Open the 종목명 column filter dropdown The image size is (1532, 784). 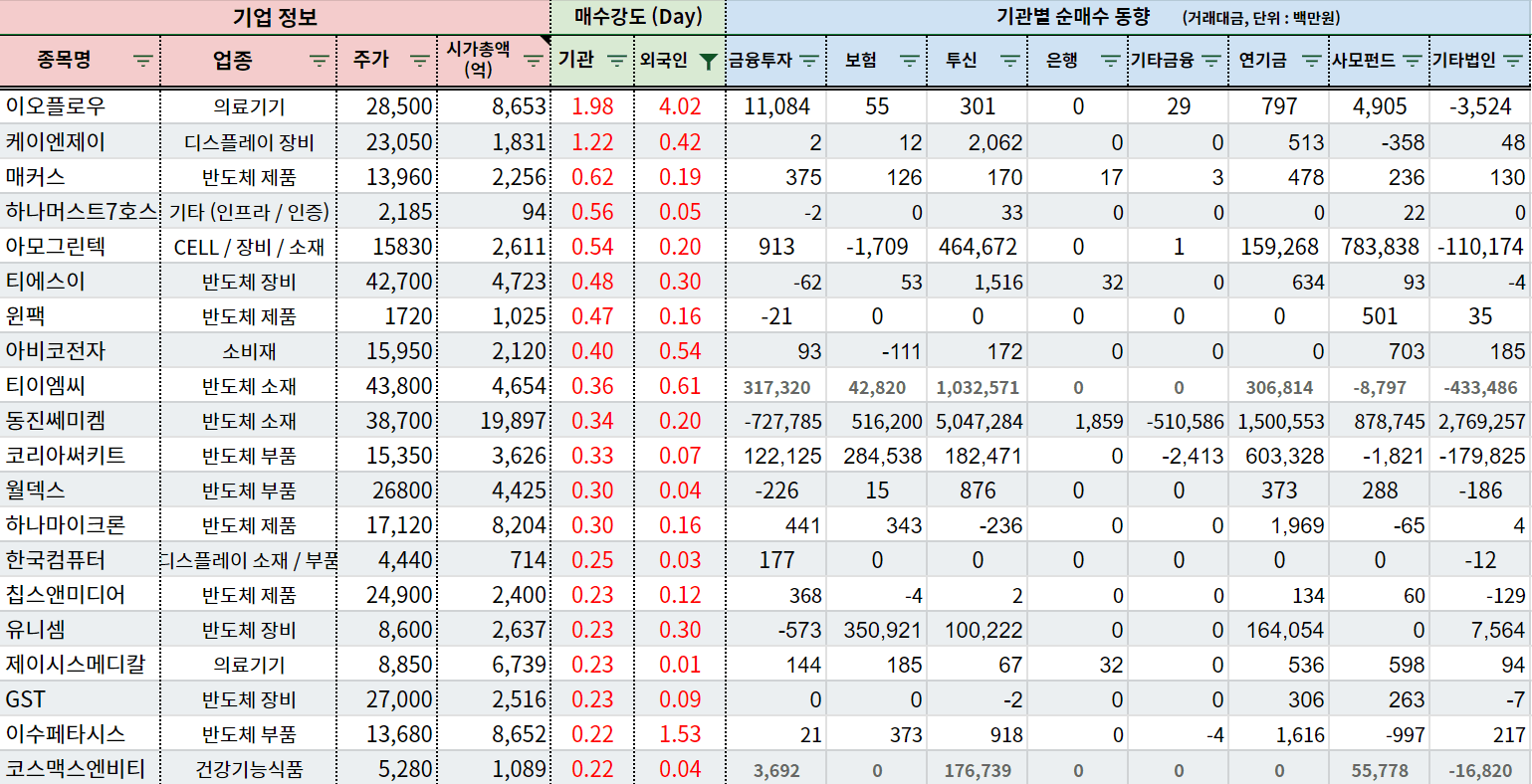143,62
